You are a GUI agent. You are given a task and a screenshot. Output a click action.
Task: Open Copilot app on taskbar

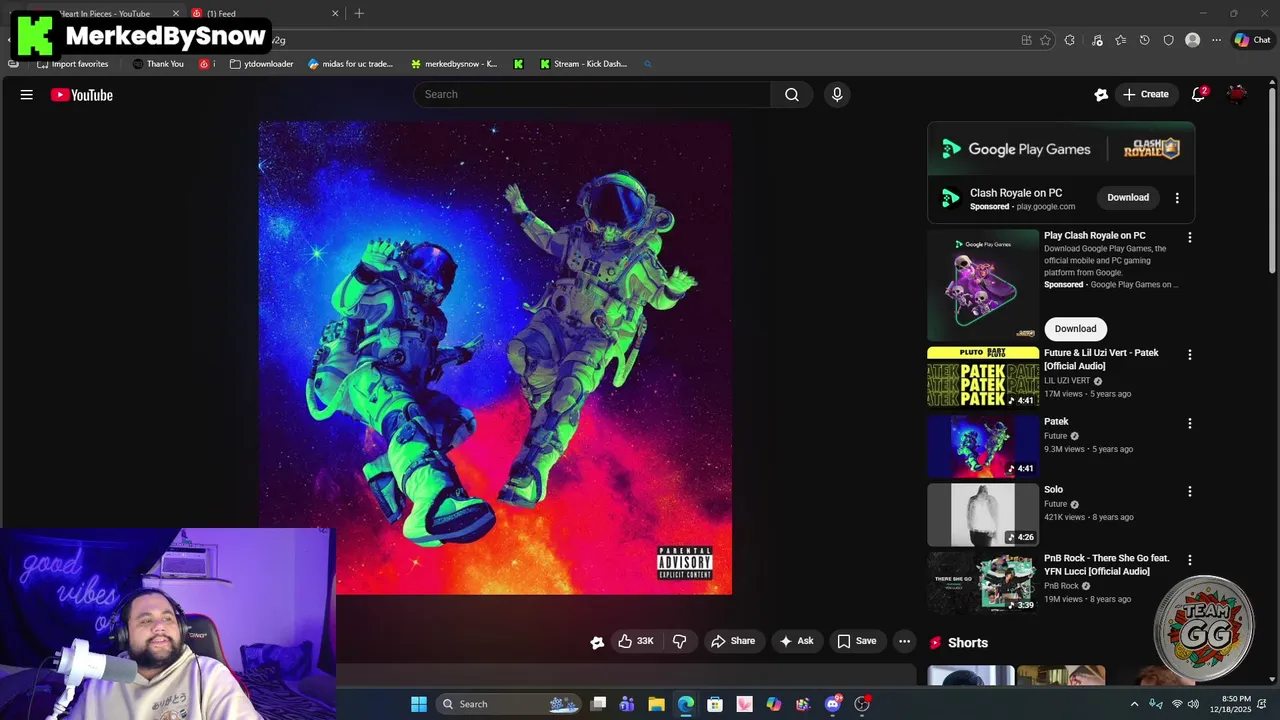click(x=774, y=704)
